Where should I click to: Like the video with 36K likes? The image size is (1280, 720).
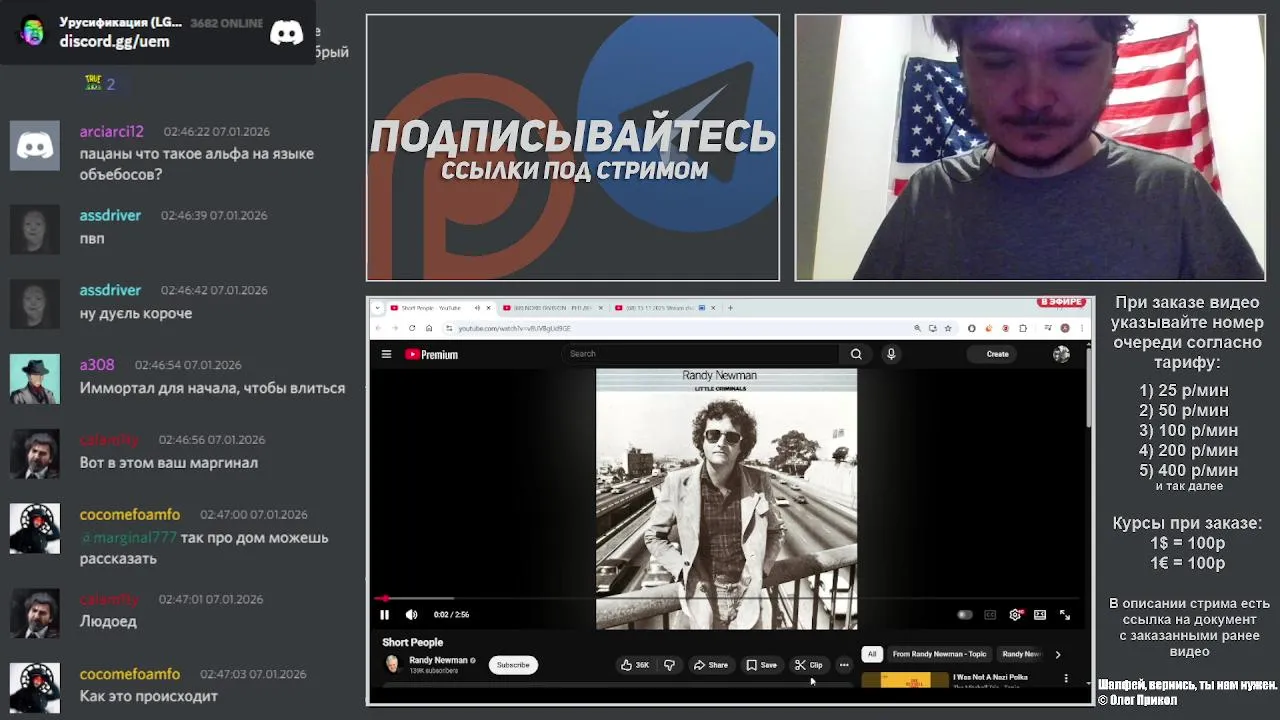635,665
